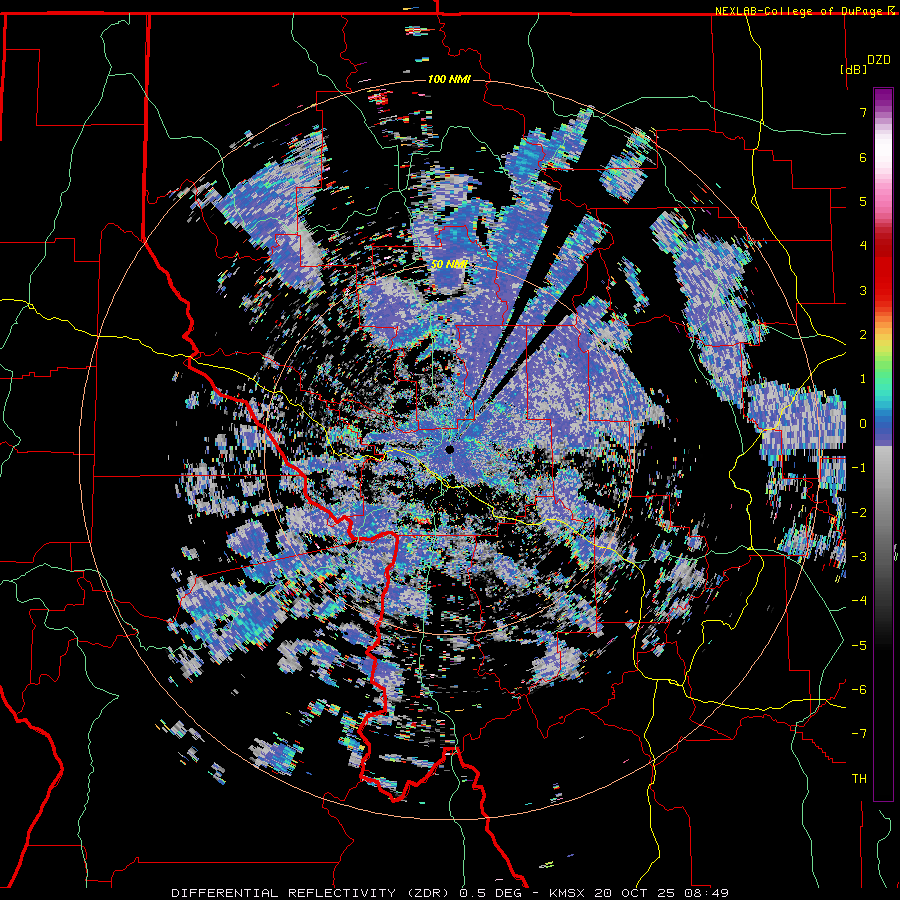Click the -2 value on color scale
Screen dimensions: 900x900
click(859, 513)
